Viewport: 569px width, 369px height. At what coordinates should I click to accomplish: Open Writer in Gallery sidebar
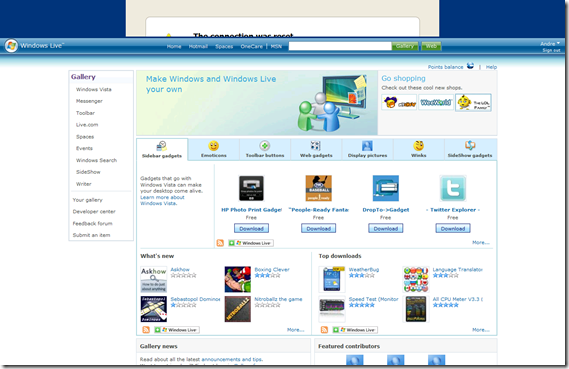[x=83, y=184]
